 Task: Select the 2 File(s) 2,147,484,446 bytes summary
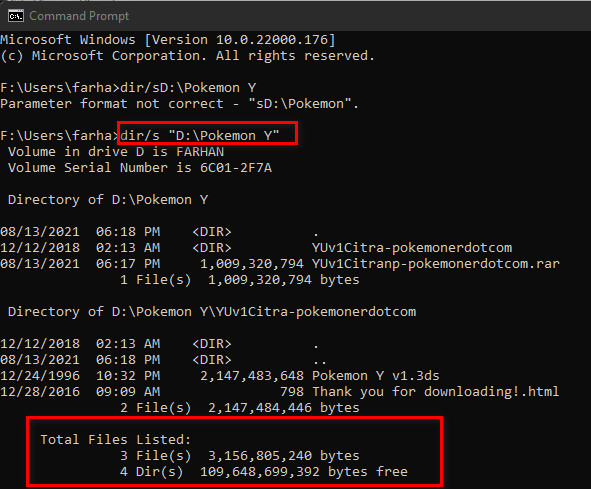coord(240,408)
